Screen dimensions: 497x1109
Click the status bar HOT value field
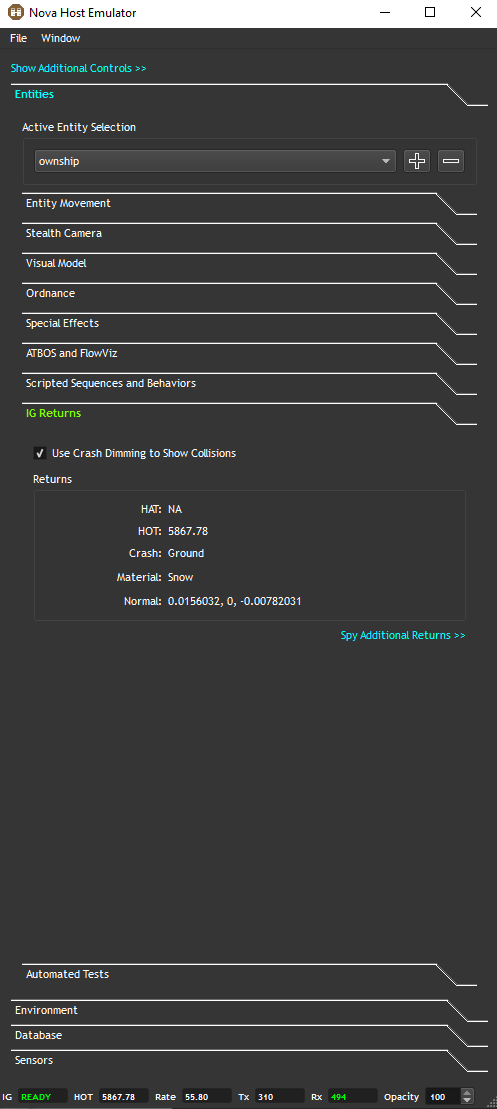tap(124, 1097)
